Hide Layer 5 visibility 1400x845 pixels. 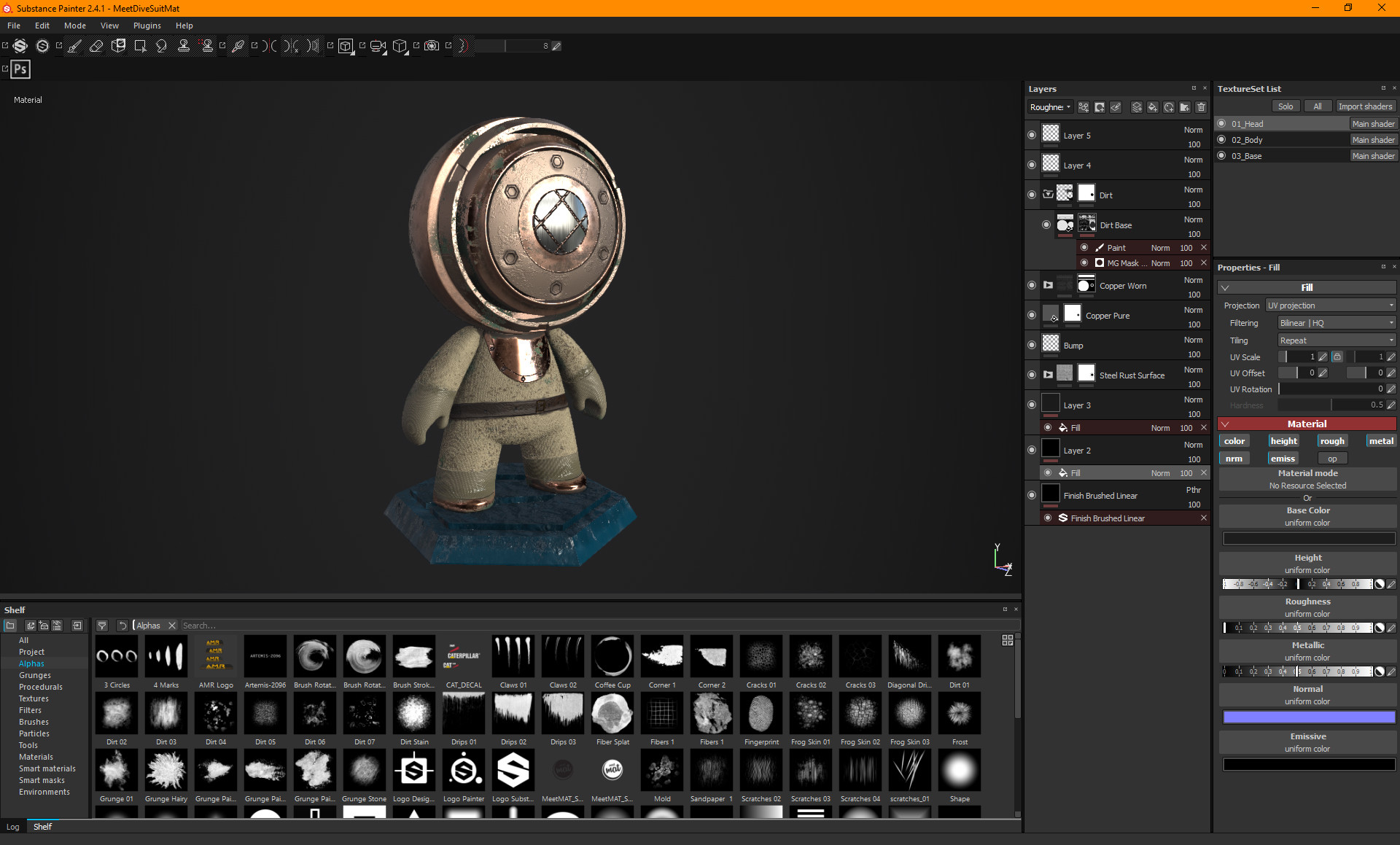pos(1032,135)
